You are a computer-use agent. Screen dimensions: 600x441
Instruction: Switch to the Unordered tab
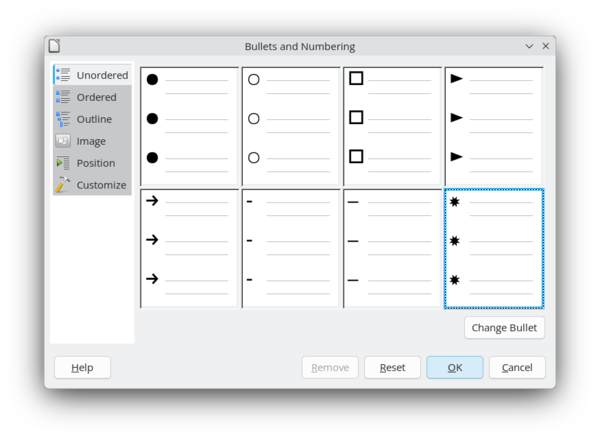point(92,75)
